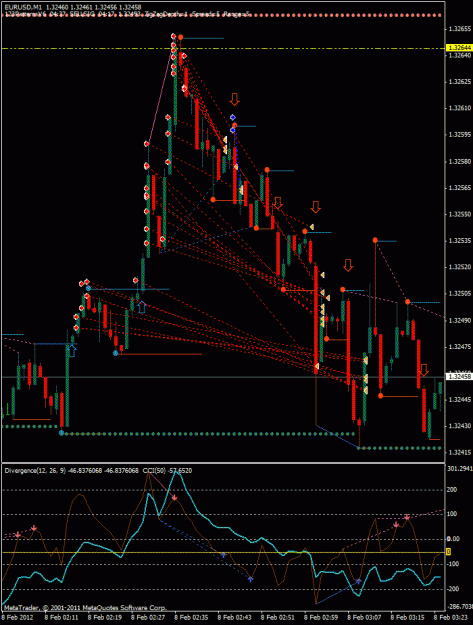Select the orange dot at the 03:09 high near 1.32535
Image resolution: width=473 pixels, height=625 pixels.
pos(375,240)
